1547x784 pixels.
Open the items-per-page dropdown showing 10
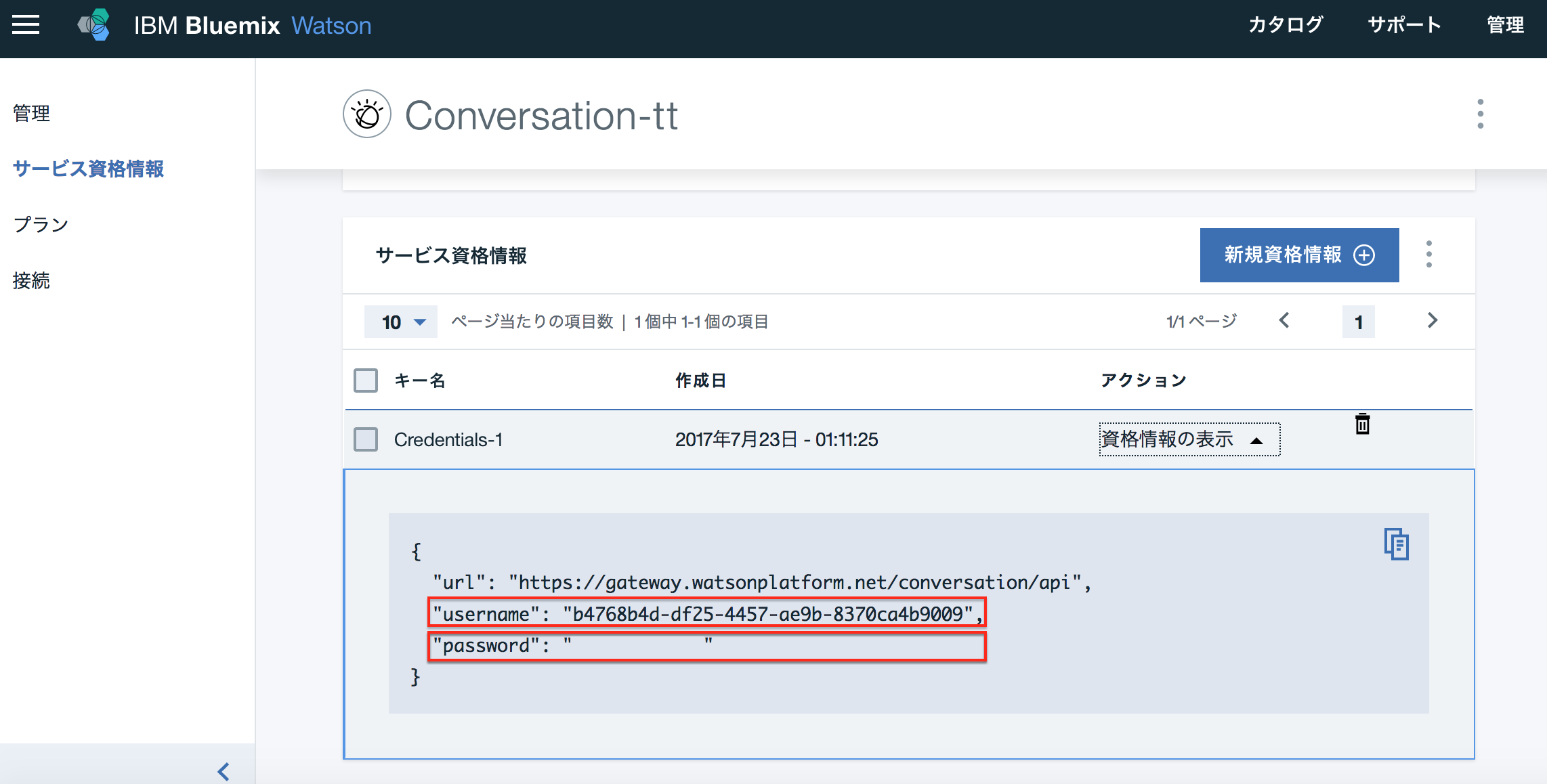tap(401, 322)
